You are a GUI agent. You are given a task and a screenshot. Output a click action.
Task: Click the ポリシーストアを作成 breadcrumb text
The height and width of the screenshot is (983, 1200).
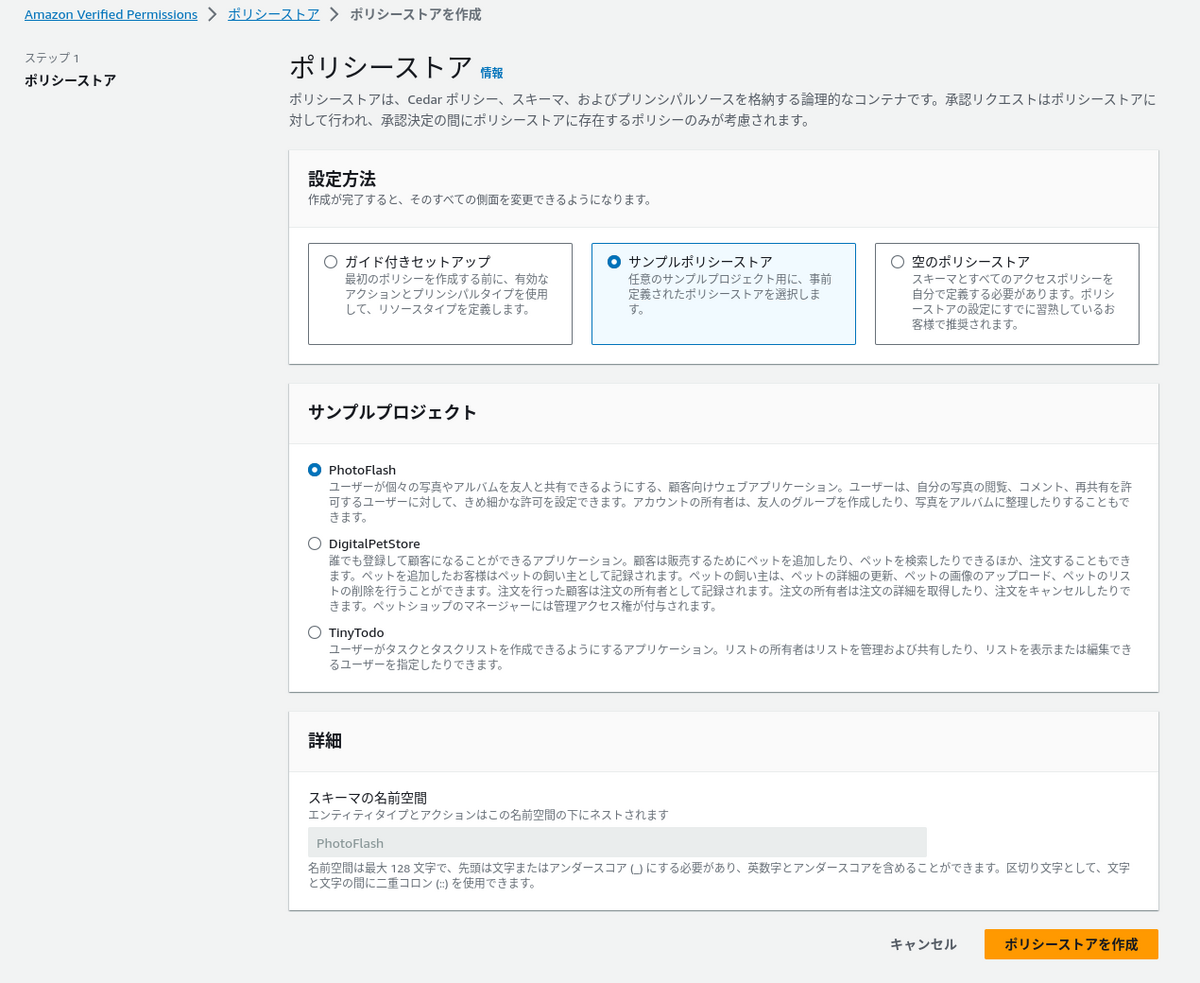click(415, 14)
